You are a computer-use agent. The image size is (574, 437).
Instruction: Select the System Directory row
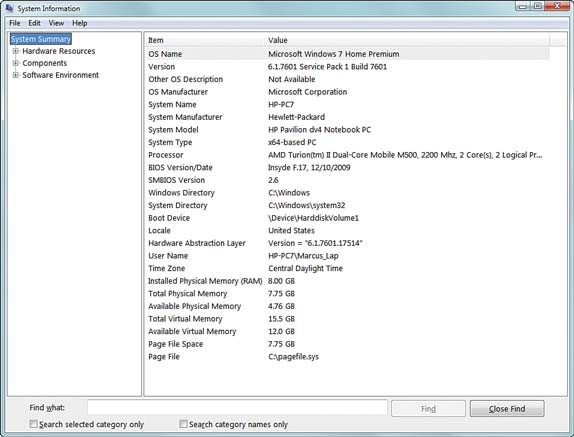[x=347, y=205]
